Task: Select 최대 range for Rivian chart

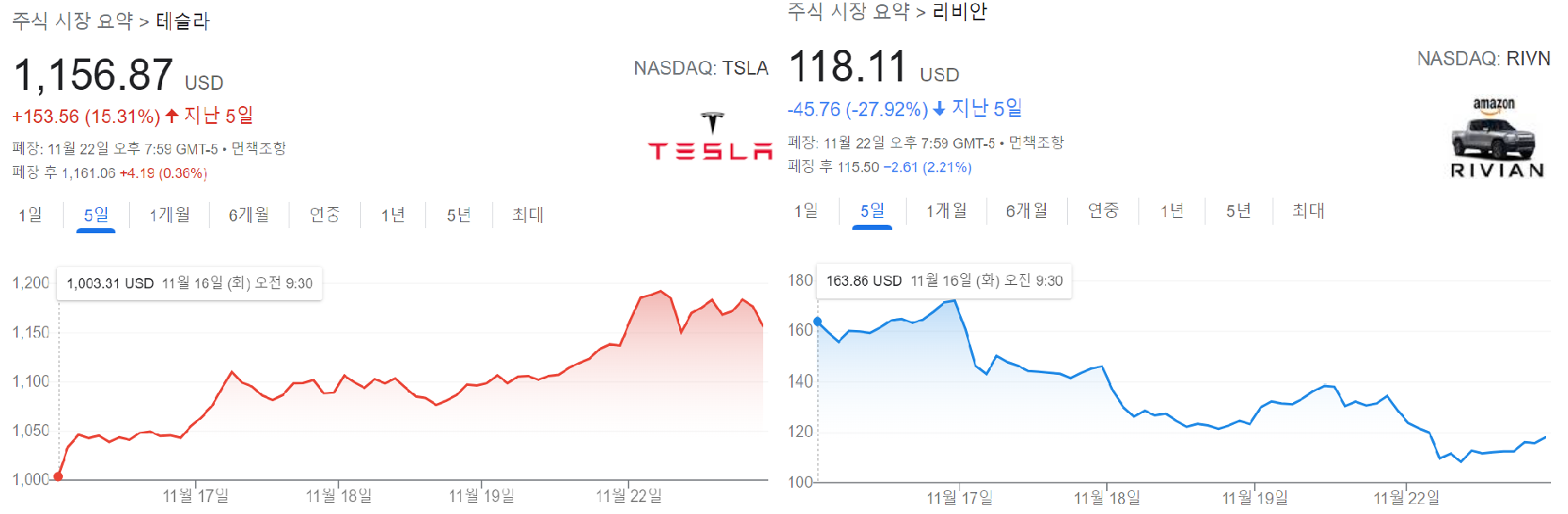Action: coord(1308,210)
